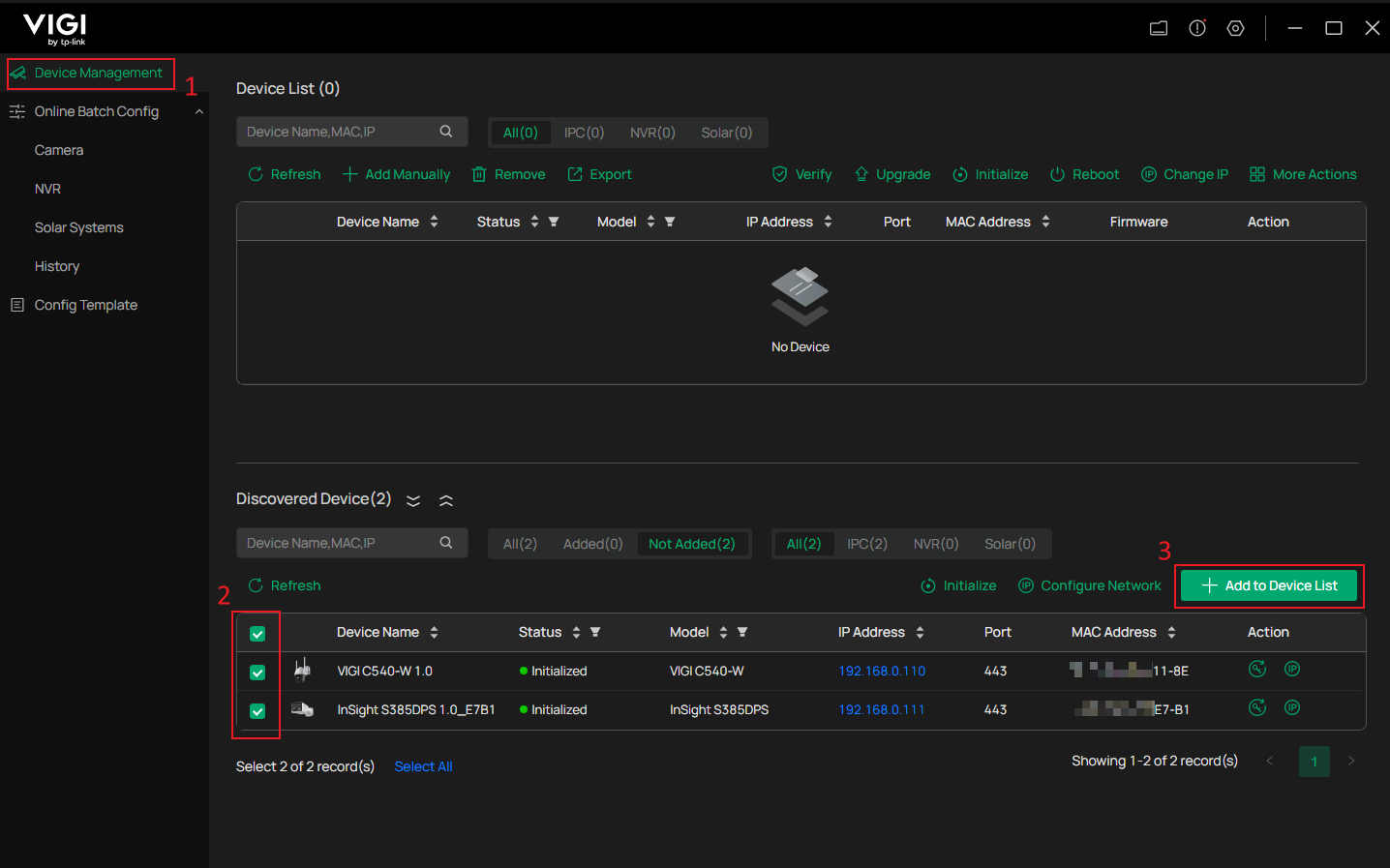
Task: Open the Status filter funnel in Device List
Action: [x=554, y=222]
